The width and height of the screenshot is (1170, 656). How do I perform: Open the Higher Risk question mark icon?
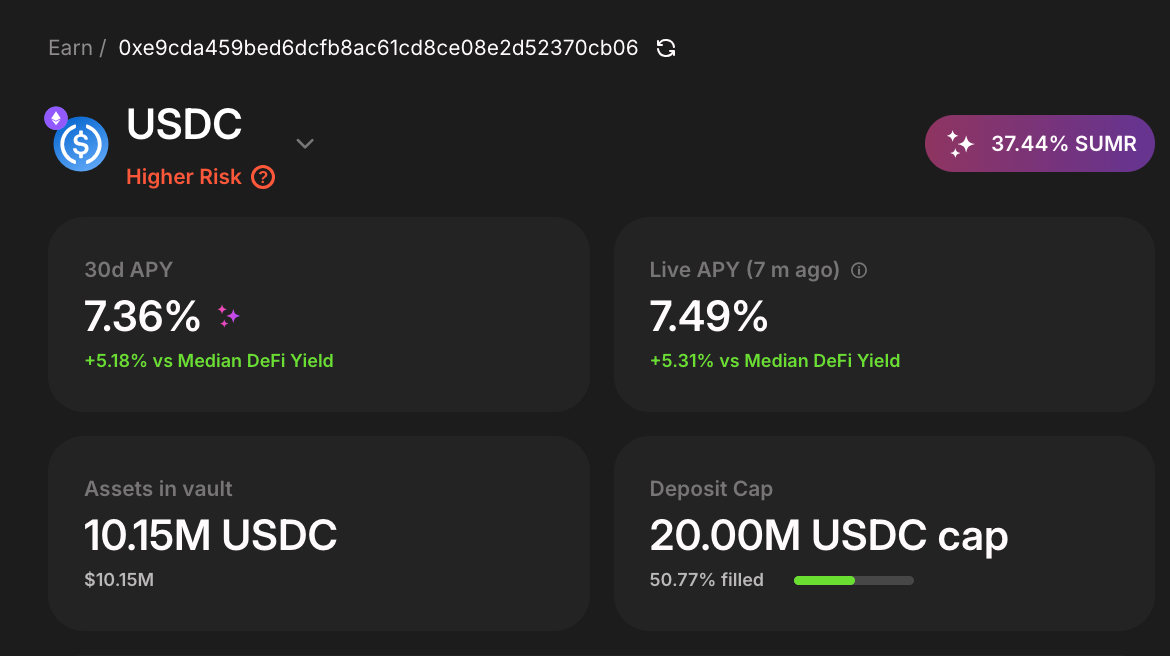tap(263, 178)
